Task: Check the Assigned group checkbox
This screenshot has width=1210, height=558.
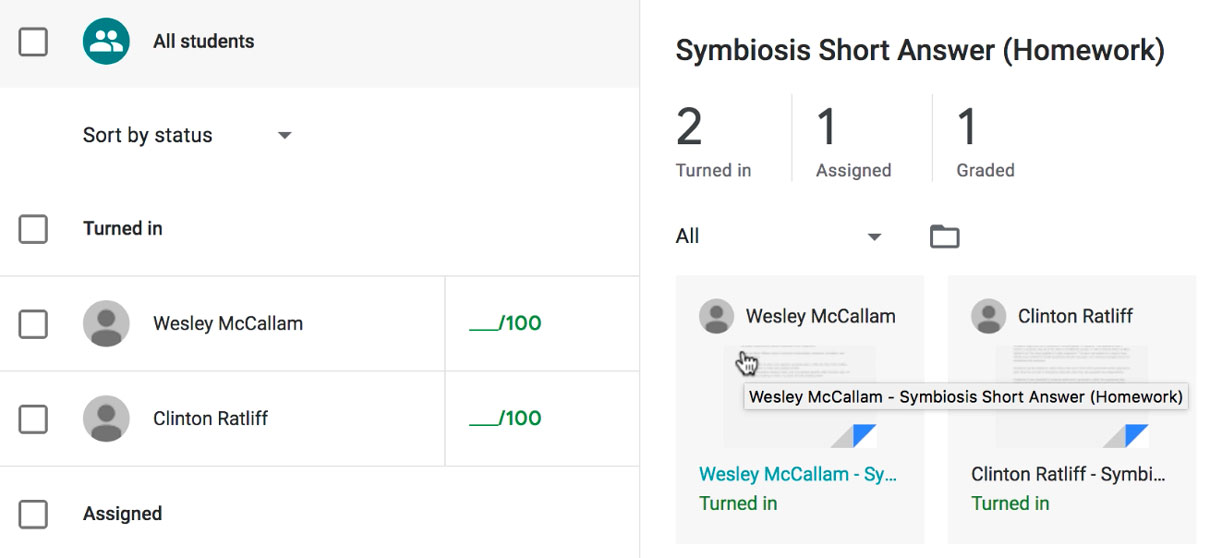Action: point(33,514)
